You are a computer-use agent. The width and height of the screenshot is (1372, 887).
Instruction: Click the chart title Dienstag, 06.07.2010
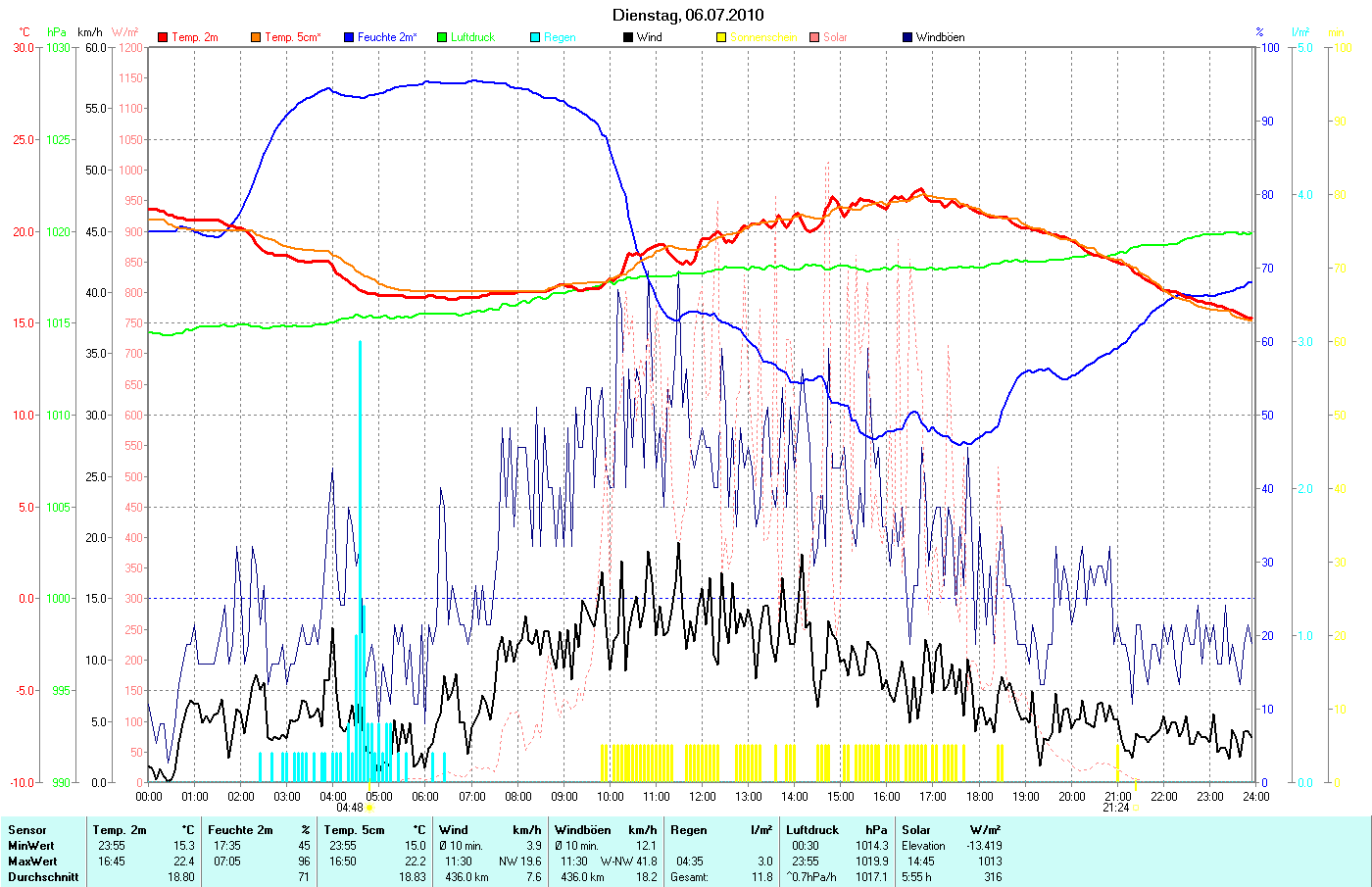click(x=688, y=15)
